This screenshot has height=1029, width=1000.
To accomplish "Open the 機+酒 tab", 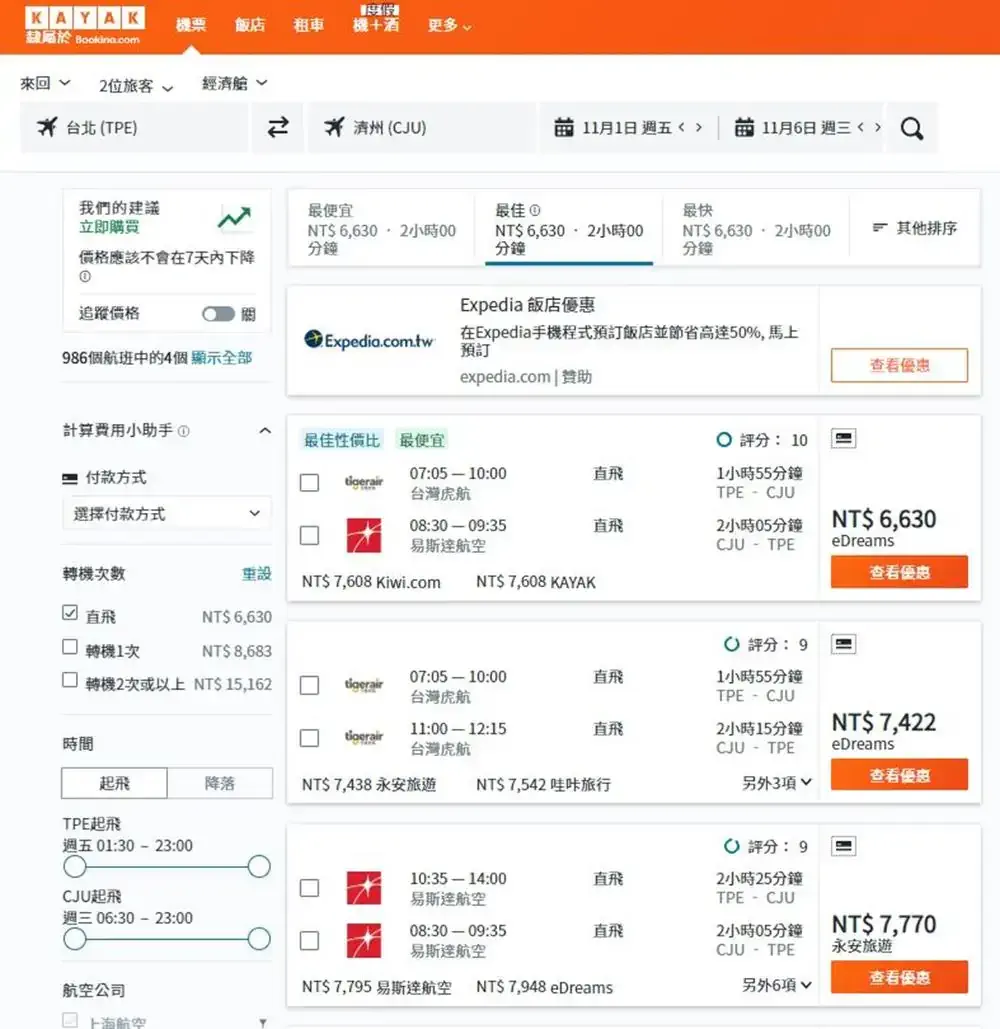I will tap(376, 20).
